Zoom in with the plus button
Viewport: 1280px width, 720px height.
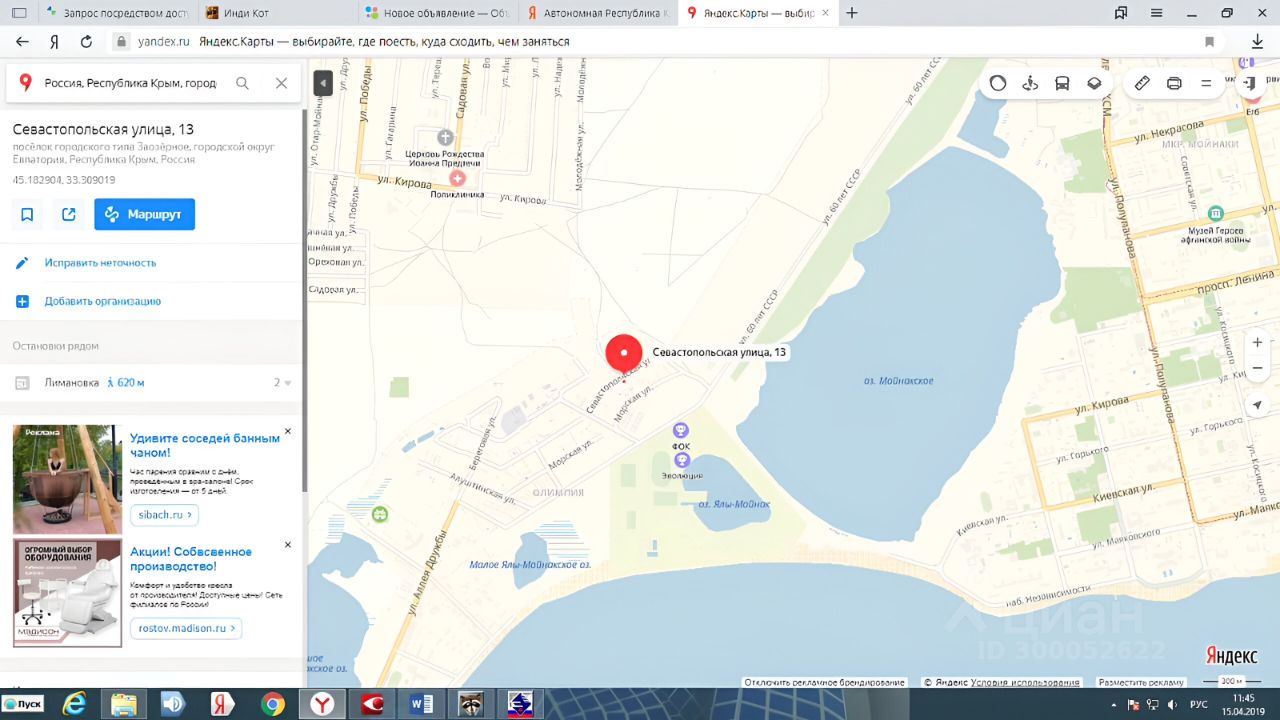[1257, 343]
